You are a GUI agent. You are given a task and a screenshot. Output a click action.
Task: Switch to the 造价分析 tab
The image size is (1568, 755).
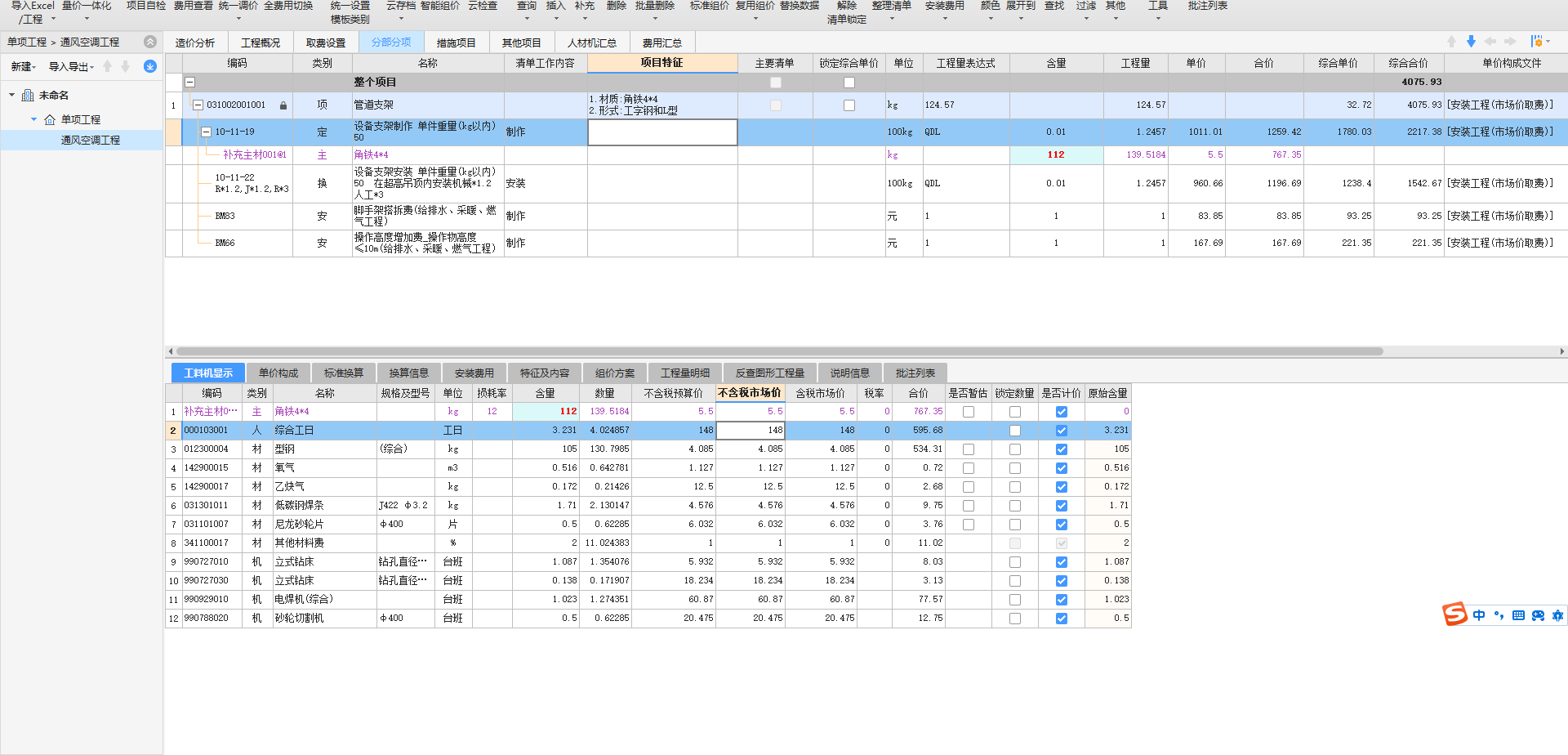(195, 43)
